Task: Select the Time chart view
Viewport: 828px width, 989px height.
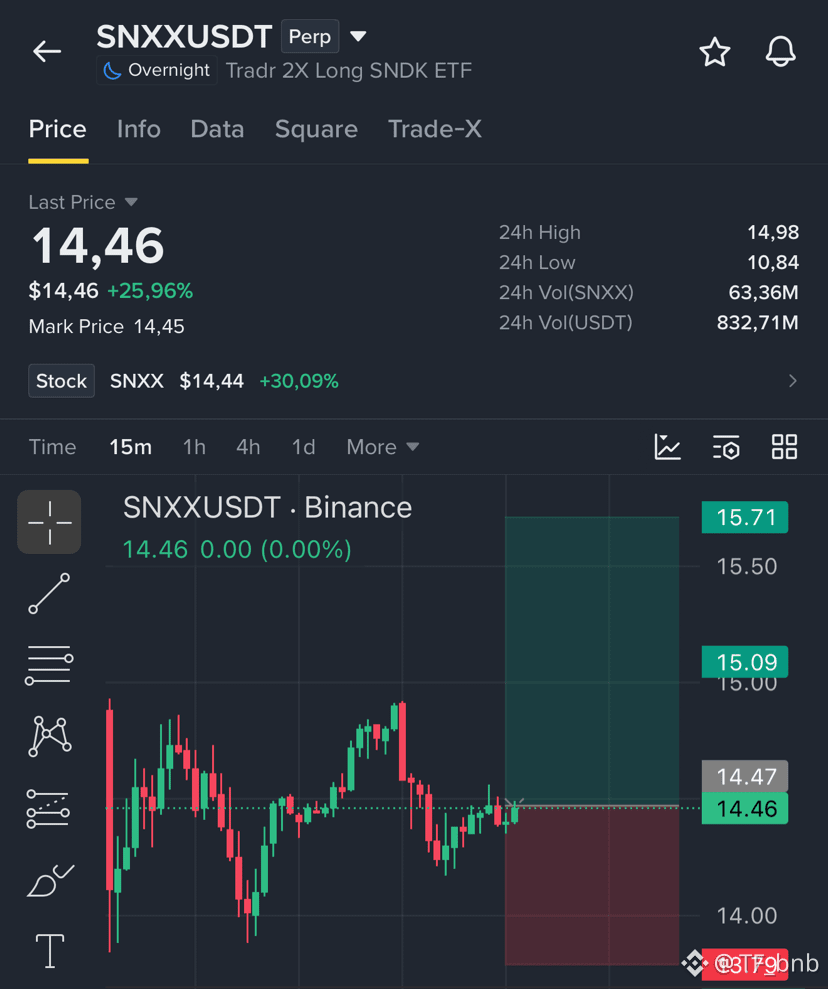Action: 52,447
